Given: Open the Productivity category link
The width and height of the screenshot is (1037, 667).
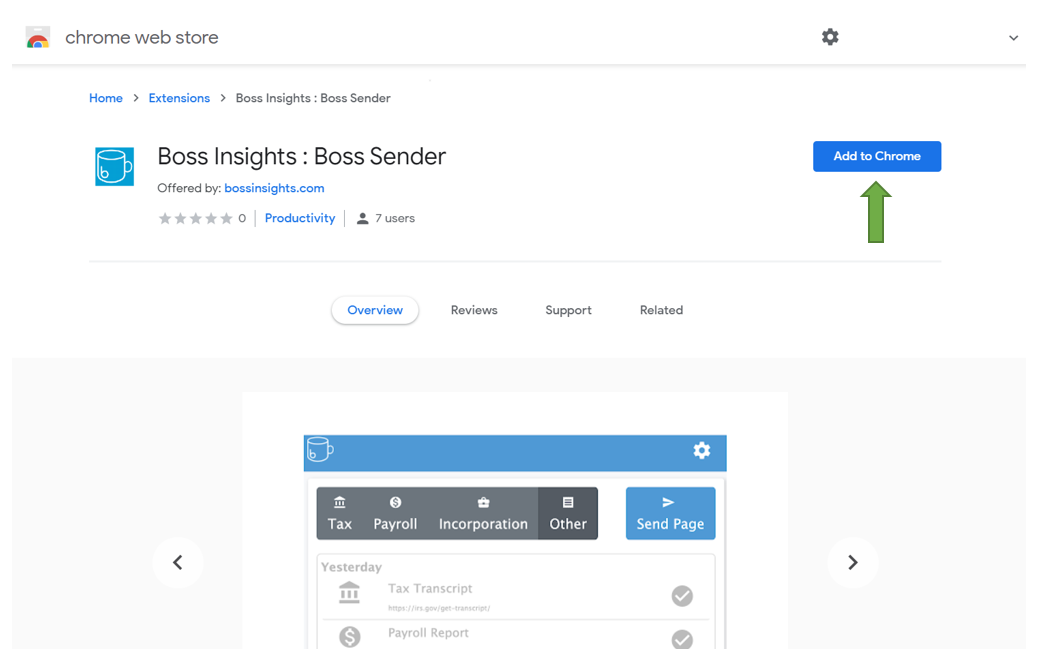Looking at the screenshot, I should (300, 218).
